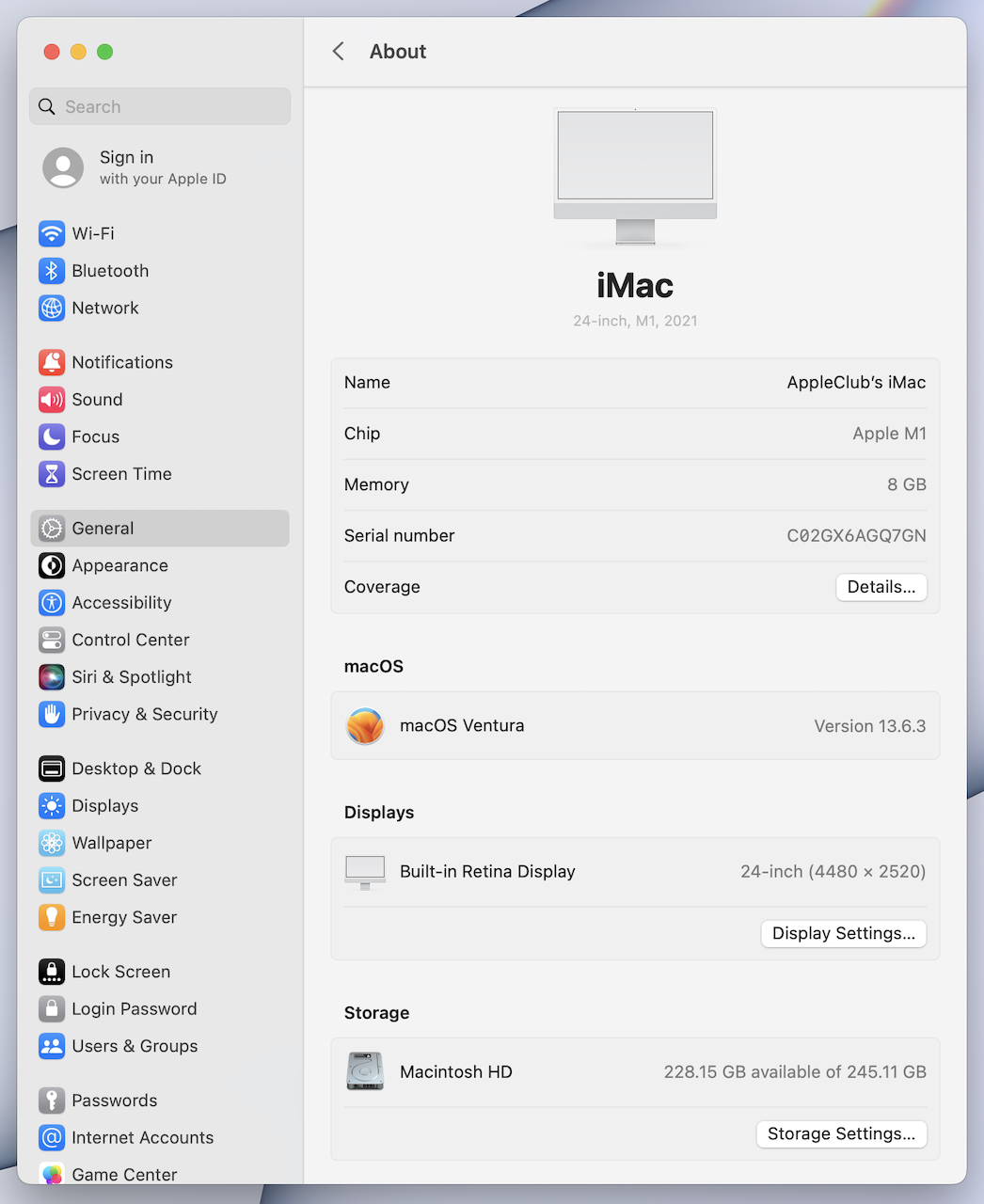Click the Macintosh HD drive icon
The width and height of the screenshot is (984, 1204).
(365, 1071)
